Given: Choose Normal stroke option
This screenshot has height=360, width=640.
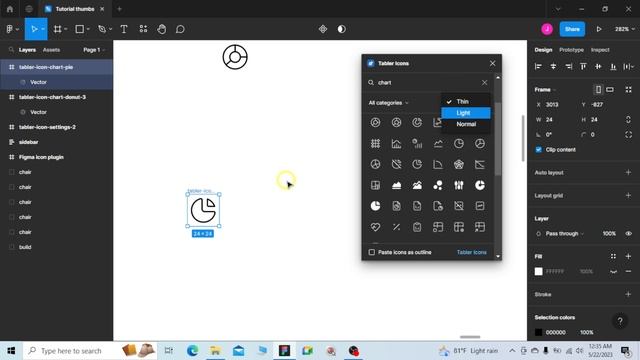Looking at the screenshot, I should [x=466, y=124].
